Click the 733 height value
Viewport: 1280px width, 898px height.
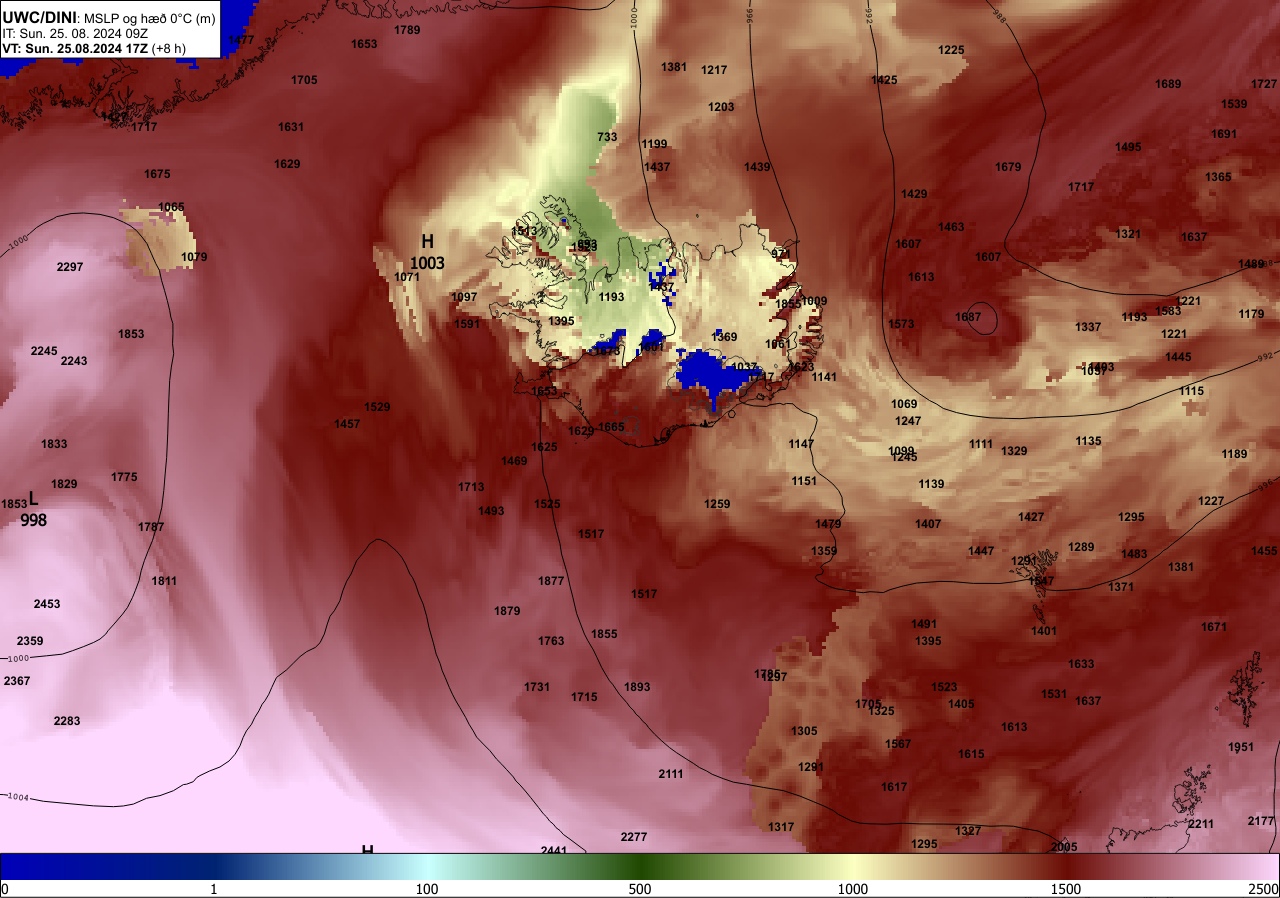pyautogui.click(x=607, y=137)
